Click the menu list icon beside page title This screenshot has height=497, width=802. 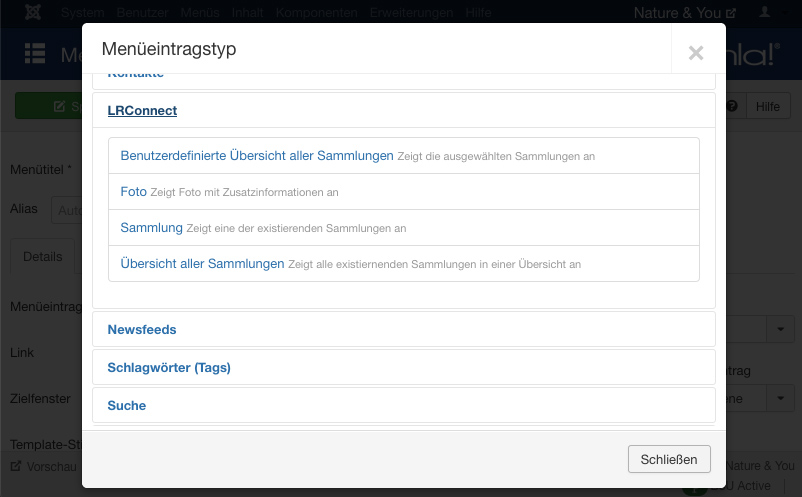(x=35, y=54)
